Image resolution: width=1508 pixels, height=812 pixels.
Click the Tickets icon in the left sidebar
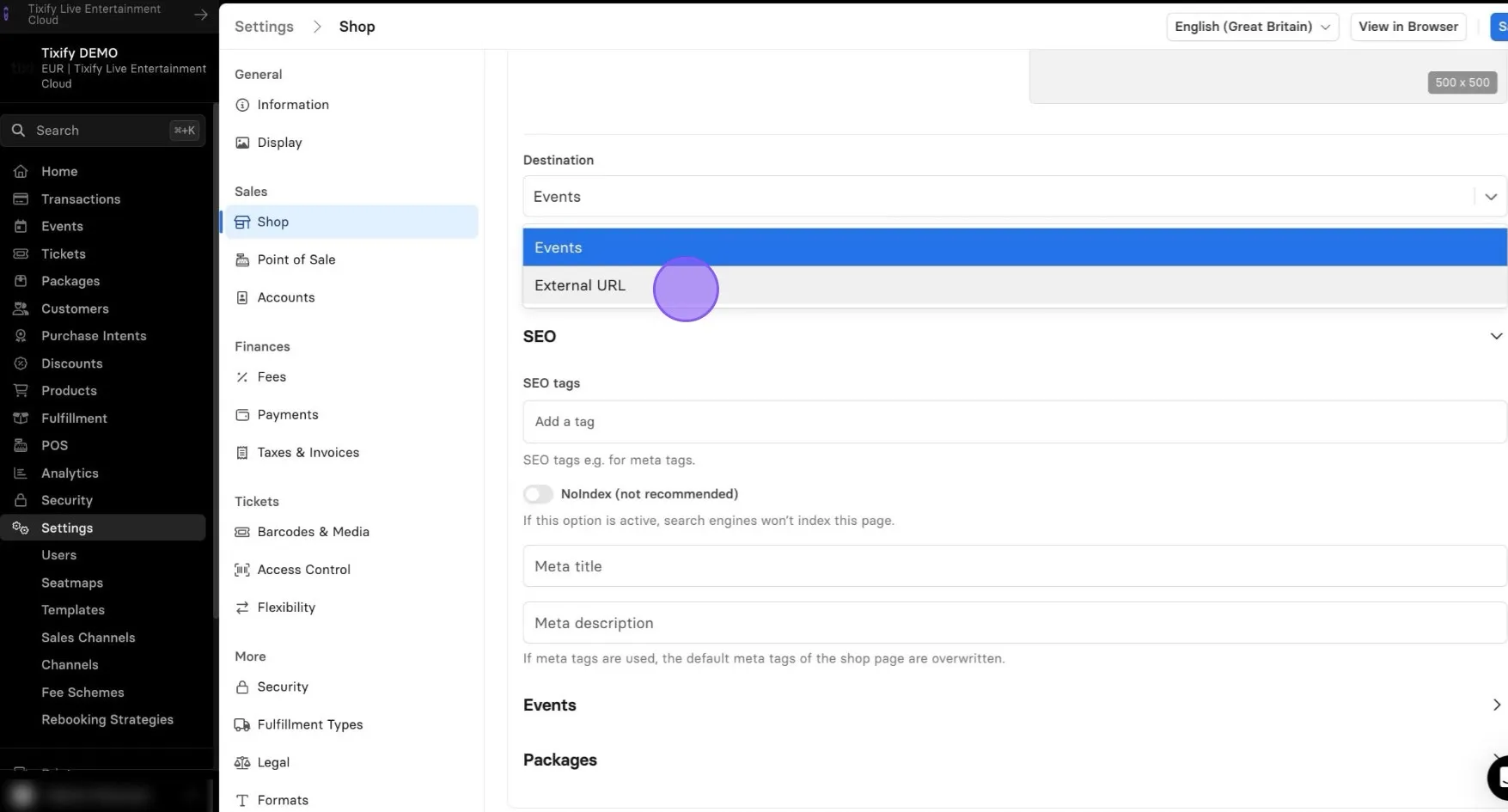pos(21,254)
